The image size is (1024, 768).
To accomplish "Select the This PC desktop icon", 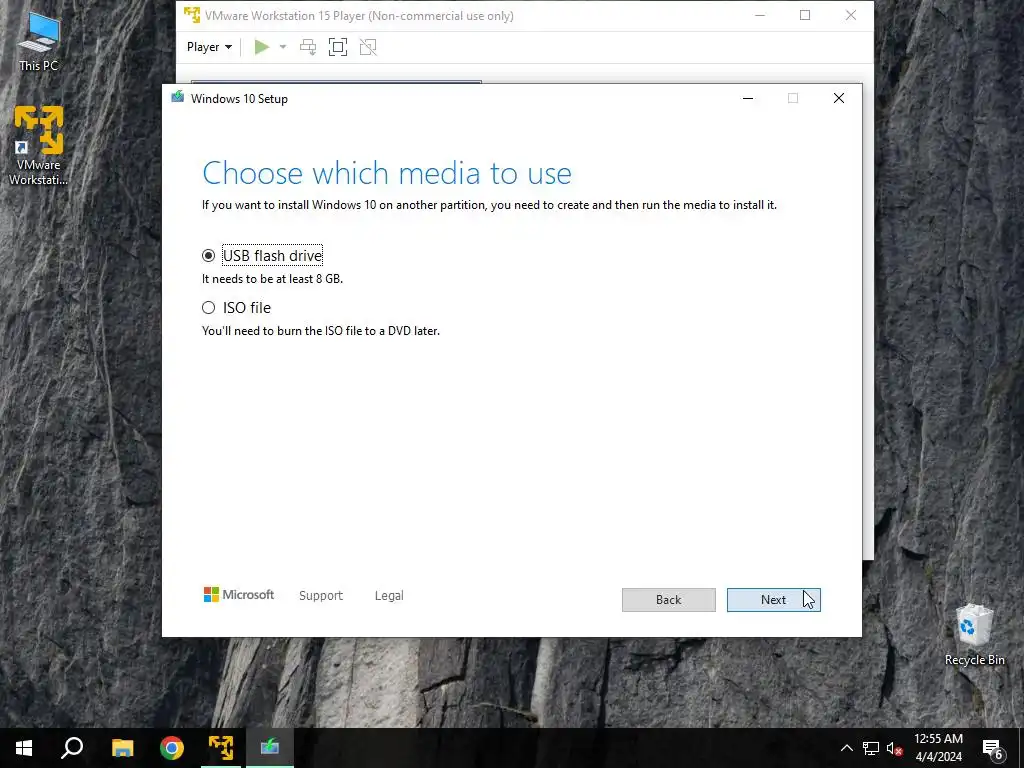I will click(38, 42).
